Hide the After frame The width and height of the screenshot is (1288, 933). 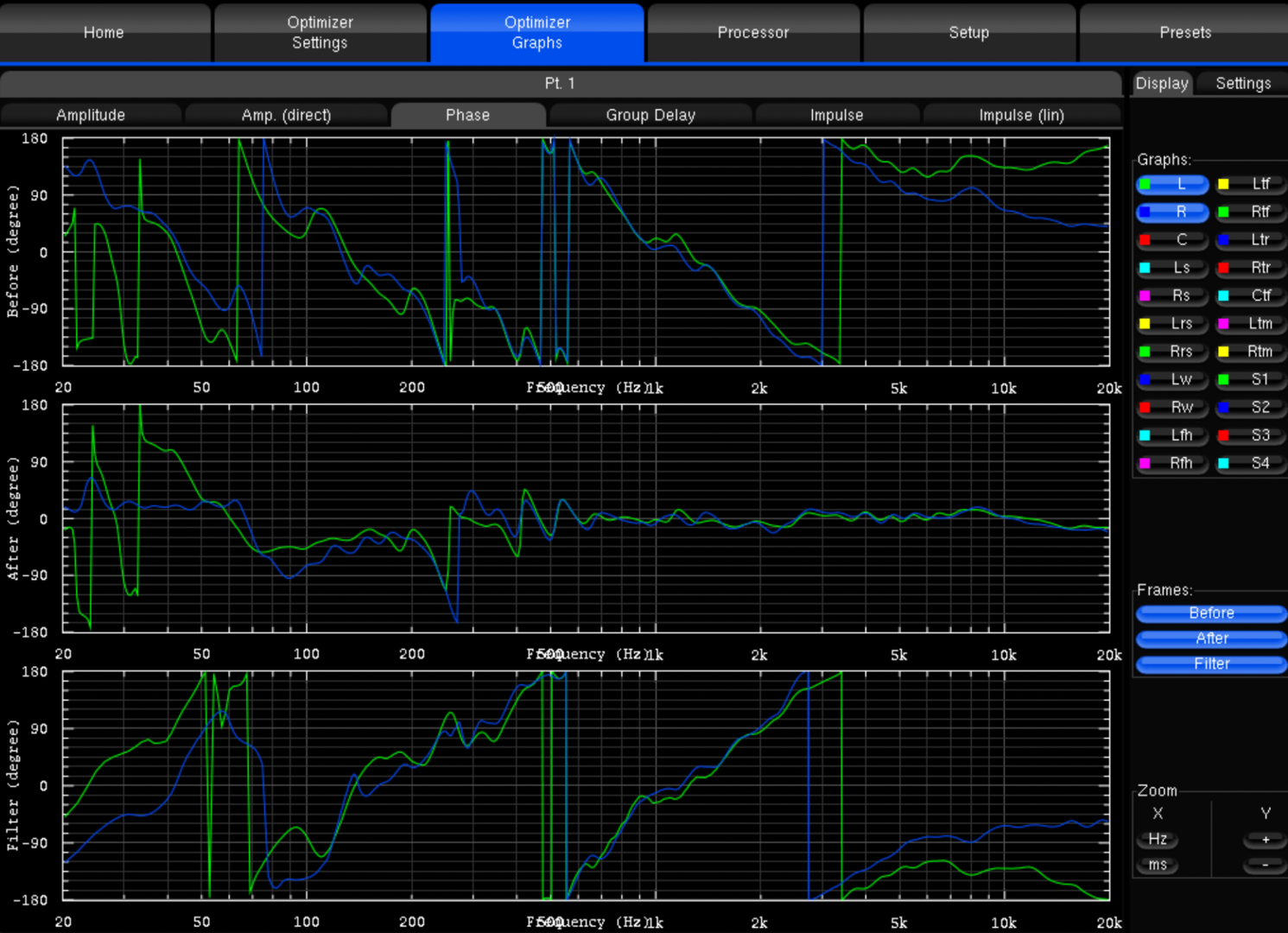point(1211,638)
